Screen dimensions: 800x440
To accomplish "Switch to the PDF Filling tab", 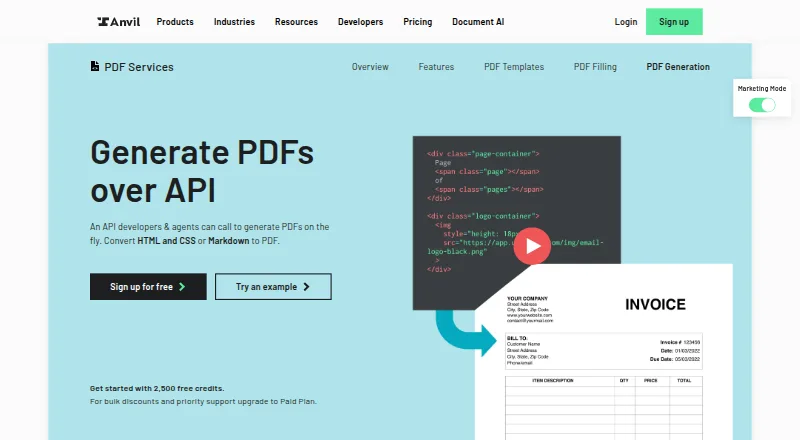I will 595,66.
